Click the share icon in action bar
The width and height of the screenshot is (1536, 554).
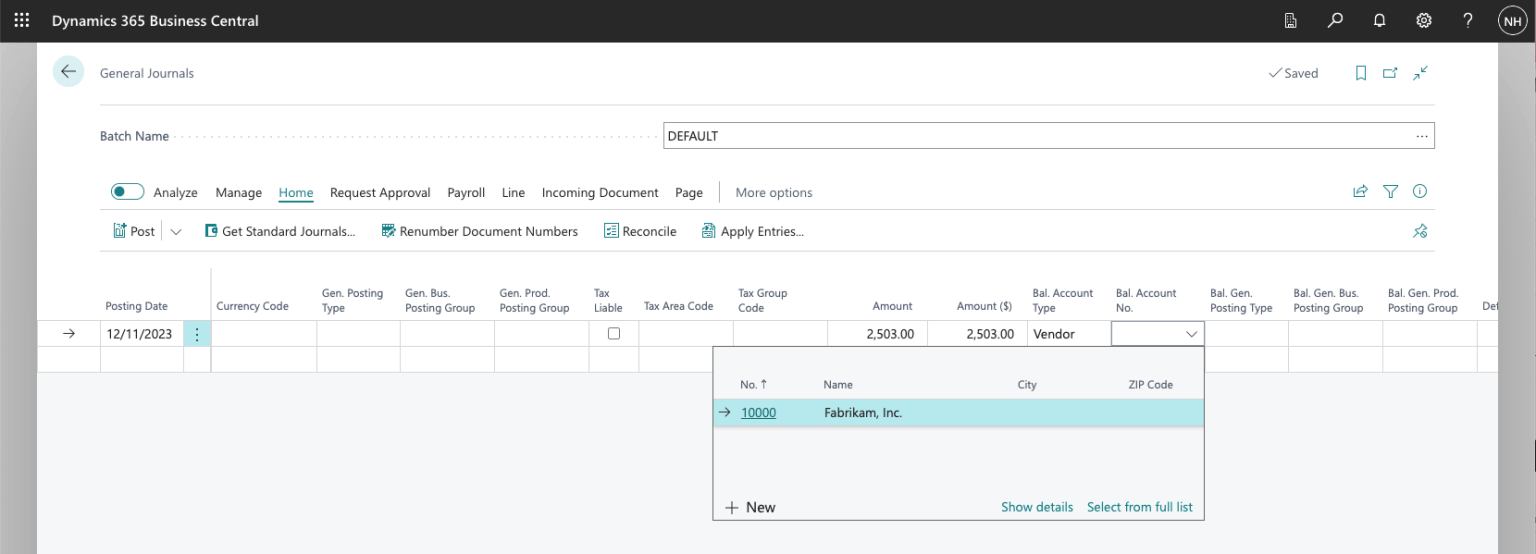[1360, 192]
